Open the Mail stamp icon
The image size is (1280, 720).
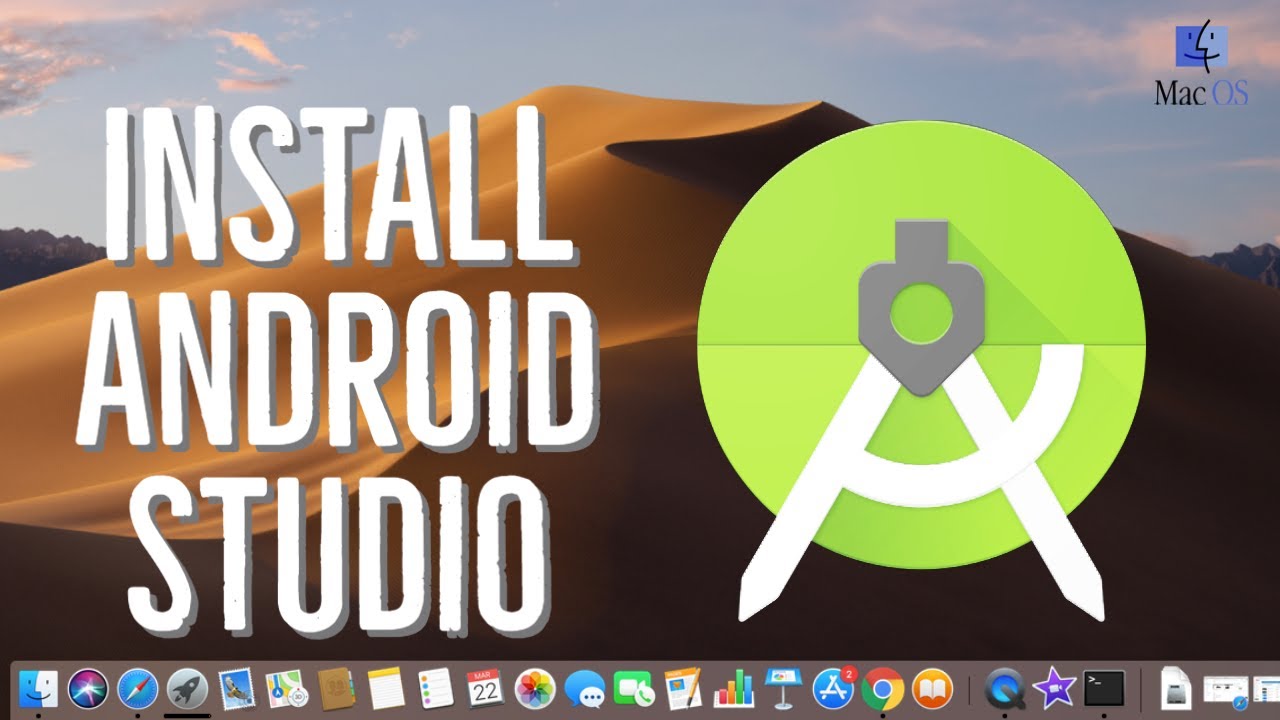tap(237, 688)
